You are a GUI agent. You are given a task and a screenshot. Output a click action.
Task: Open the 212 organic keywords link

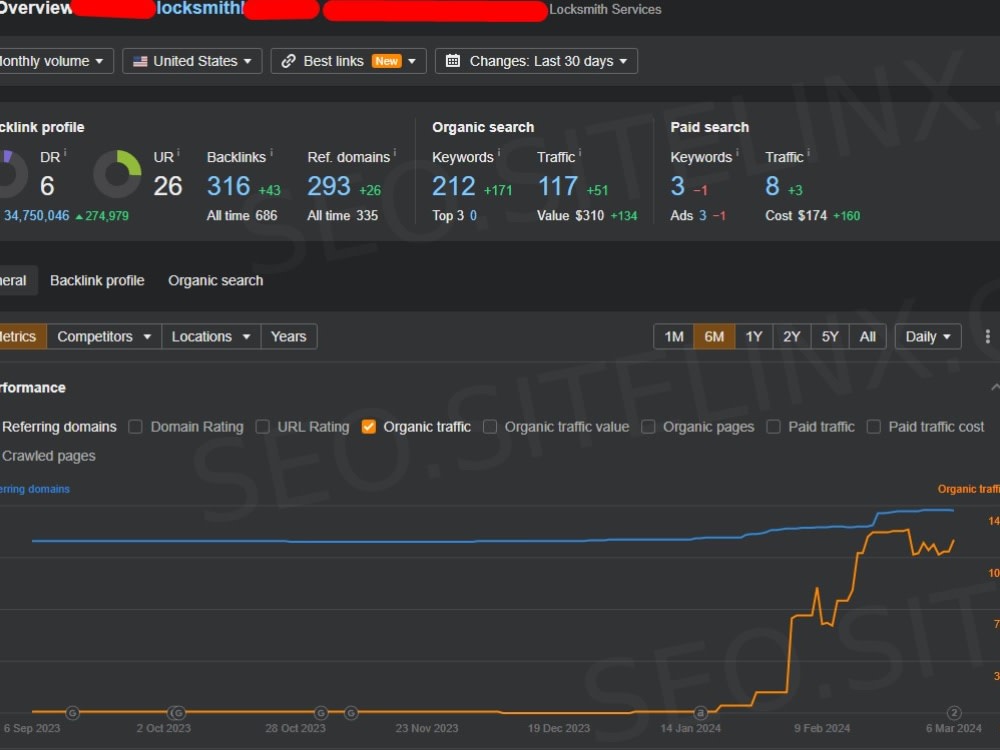pyautogui.click(x=453, y=186)
